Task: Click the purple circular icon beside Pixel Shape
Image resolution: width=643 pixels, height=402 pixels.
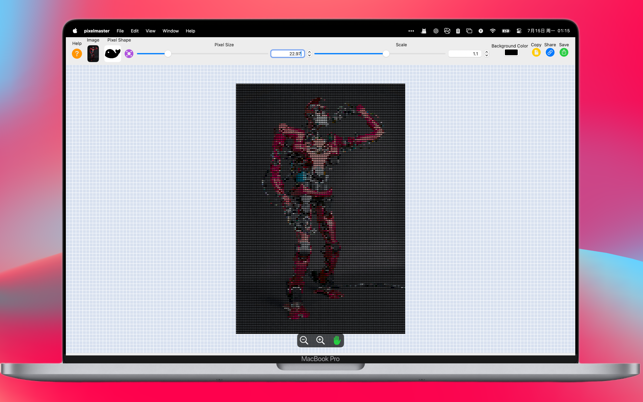Action: click(129, 53)
